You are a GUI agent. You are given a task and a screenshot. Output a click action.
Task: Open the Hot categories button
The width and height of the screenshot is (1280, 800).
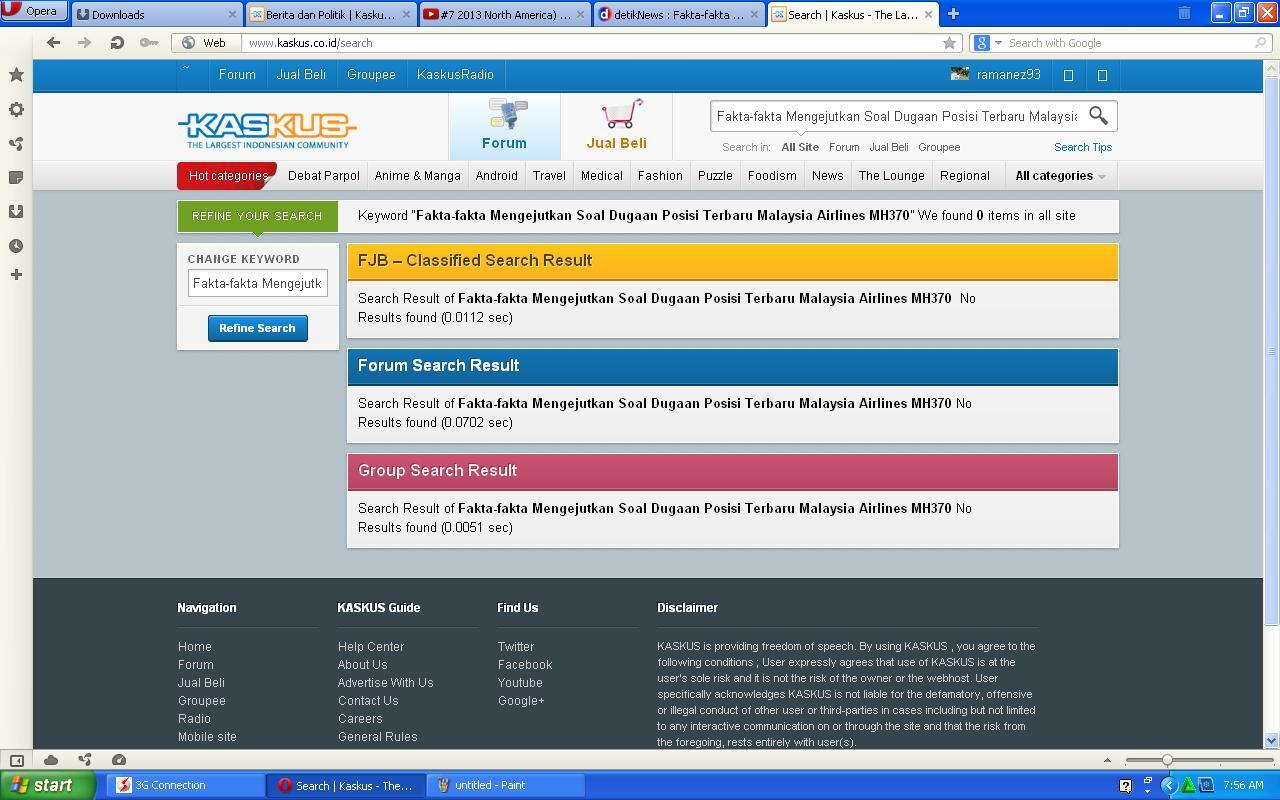point(227,175)
